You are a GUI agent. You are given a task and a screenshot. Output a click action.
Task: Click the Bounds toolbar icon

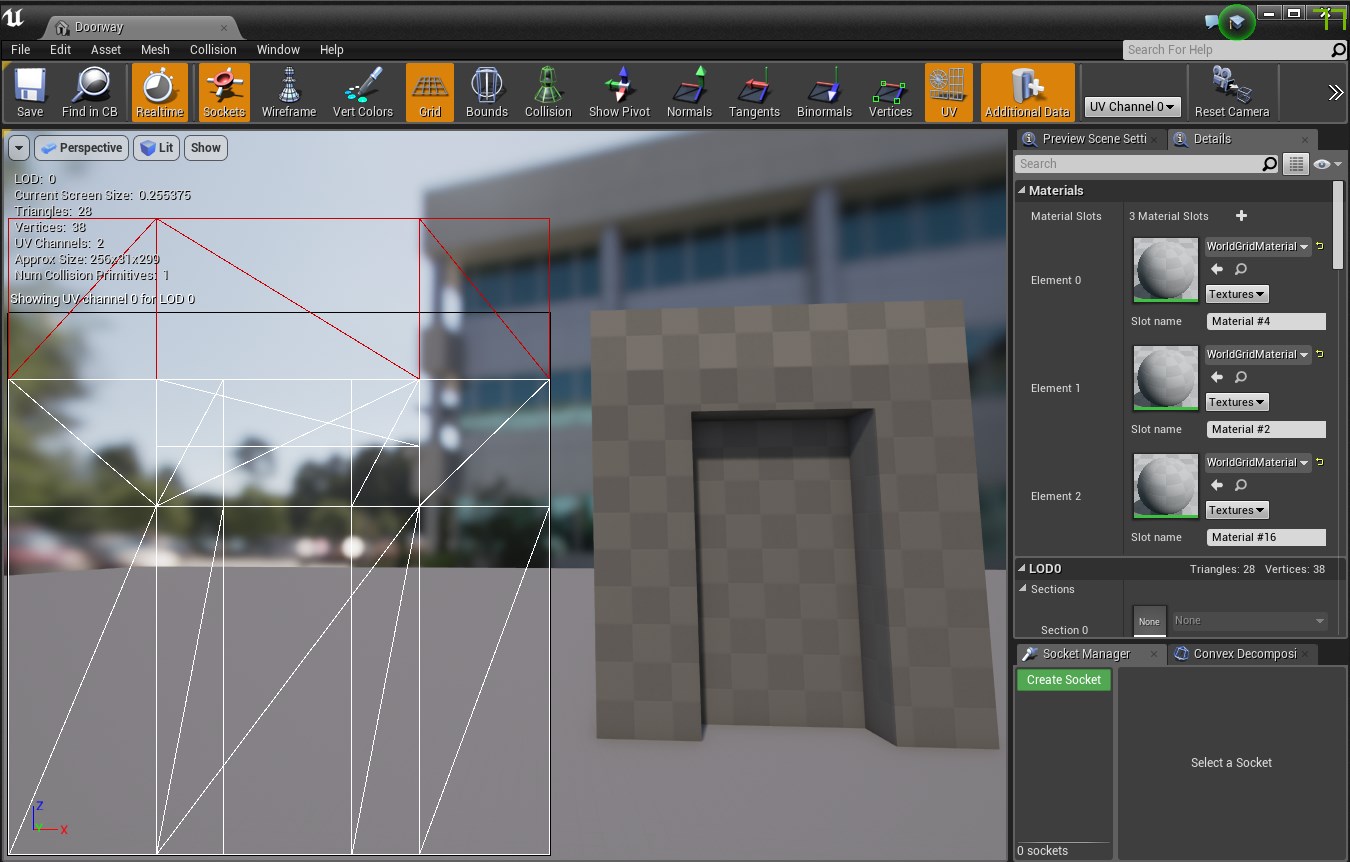(x=486, y=93)
